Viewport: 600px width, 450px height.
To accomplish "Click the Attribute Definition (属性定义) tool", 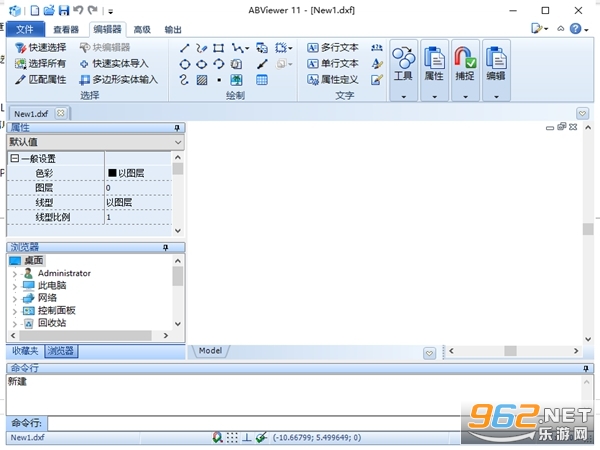I will coord(333,80).
